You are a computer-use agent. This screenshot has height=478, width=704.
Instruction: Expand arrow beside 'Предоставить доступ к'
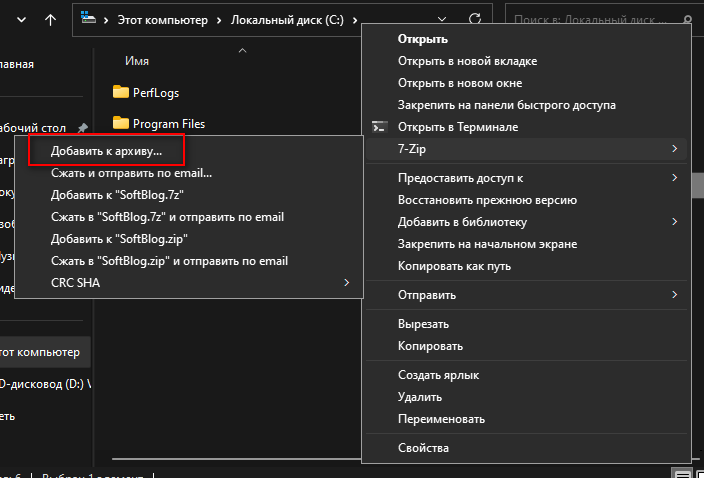pyautogui.click(x=674, y=178)
